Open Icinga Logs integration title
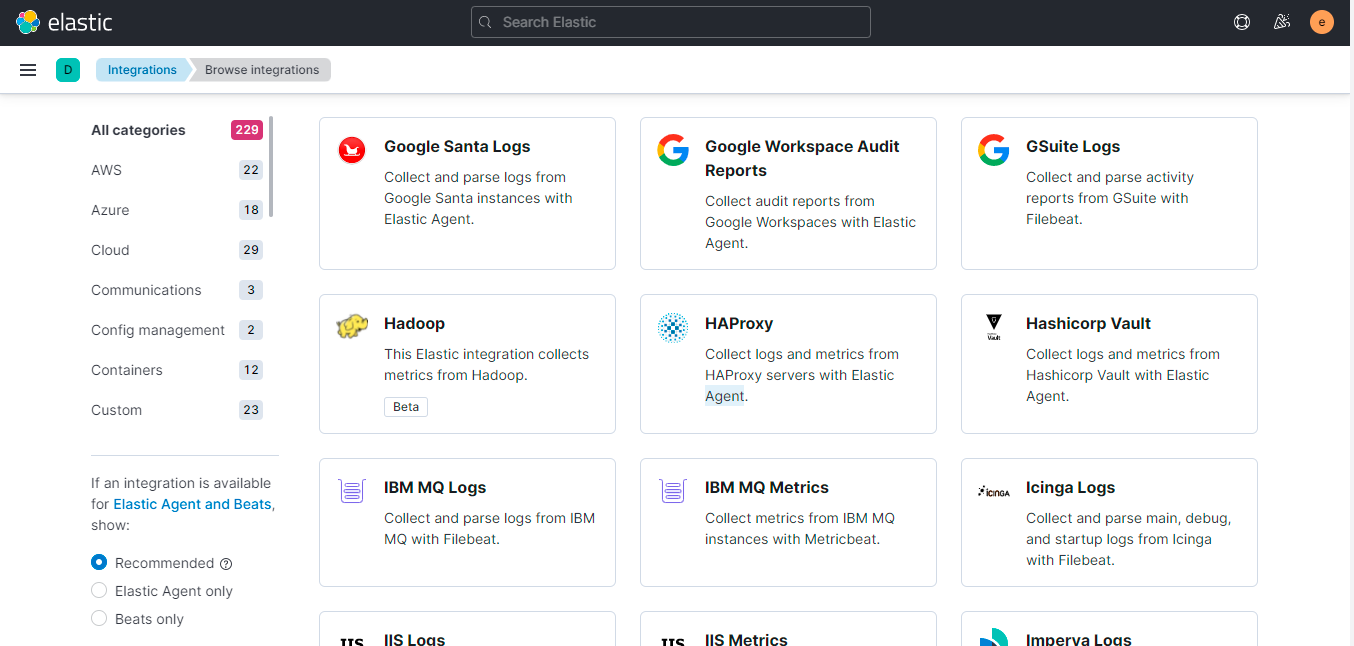 tap(1070, 487)
